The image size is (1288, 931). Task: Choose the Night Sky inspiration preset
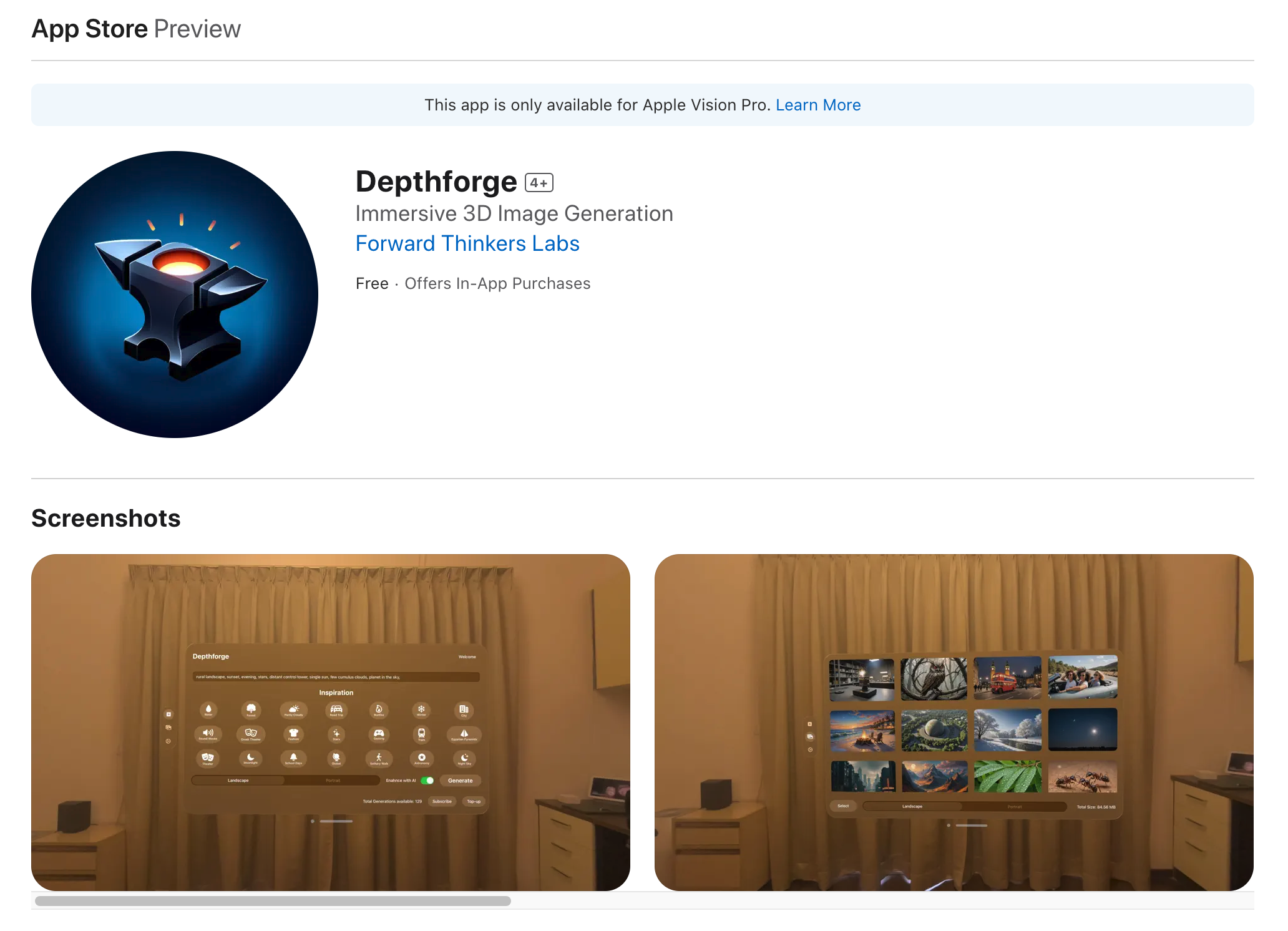click(x=464, y=759)
